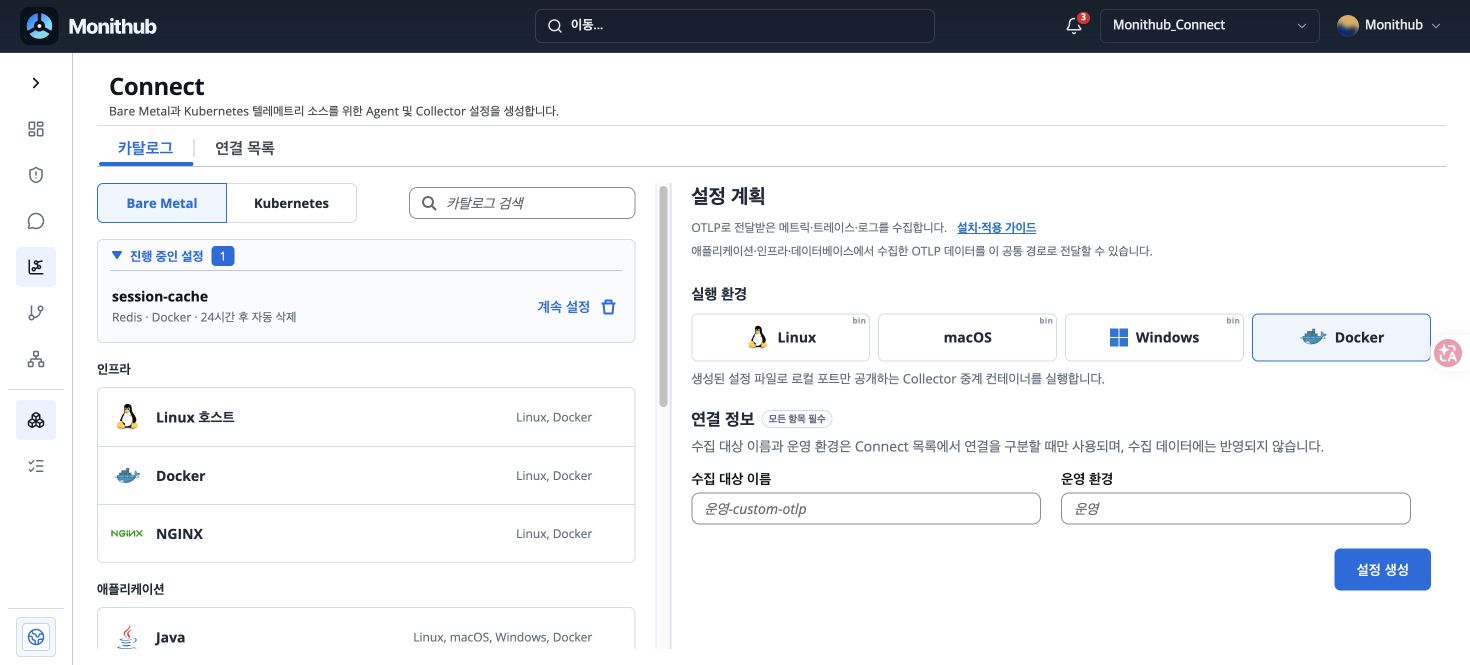Click the Docker whale icon in catalog row
This screenshot has height=665, width=1470.
pos(127,476)
